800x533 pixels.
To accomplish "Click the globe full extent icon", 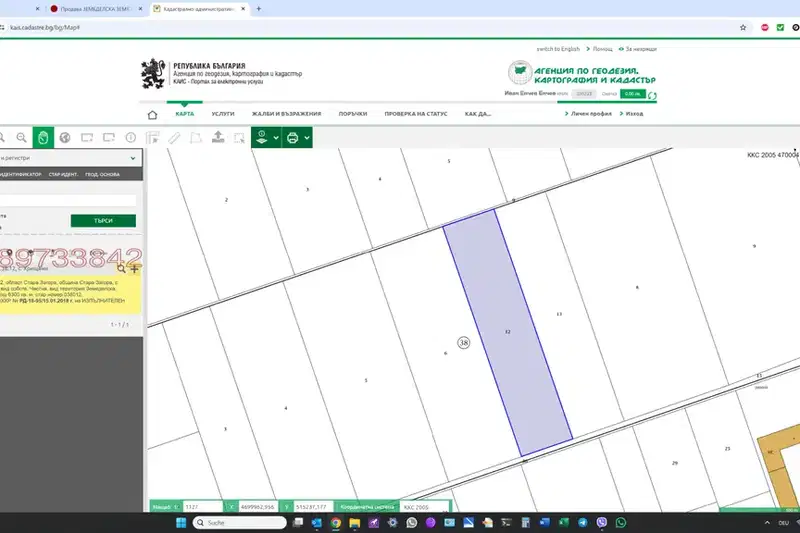I will tap(65, 138).
